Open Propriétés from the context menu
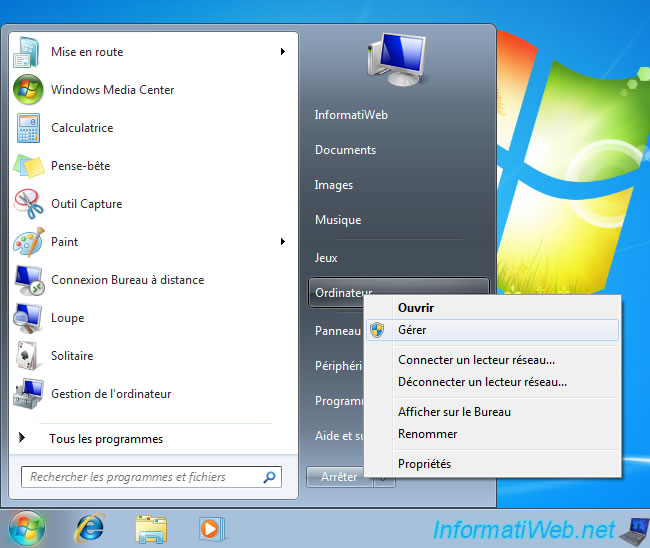 (492, 464)
